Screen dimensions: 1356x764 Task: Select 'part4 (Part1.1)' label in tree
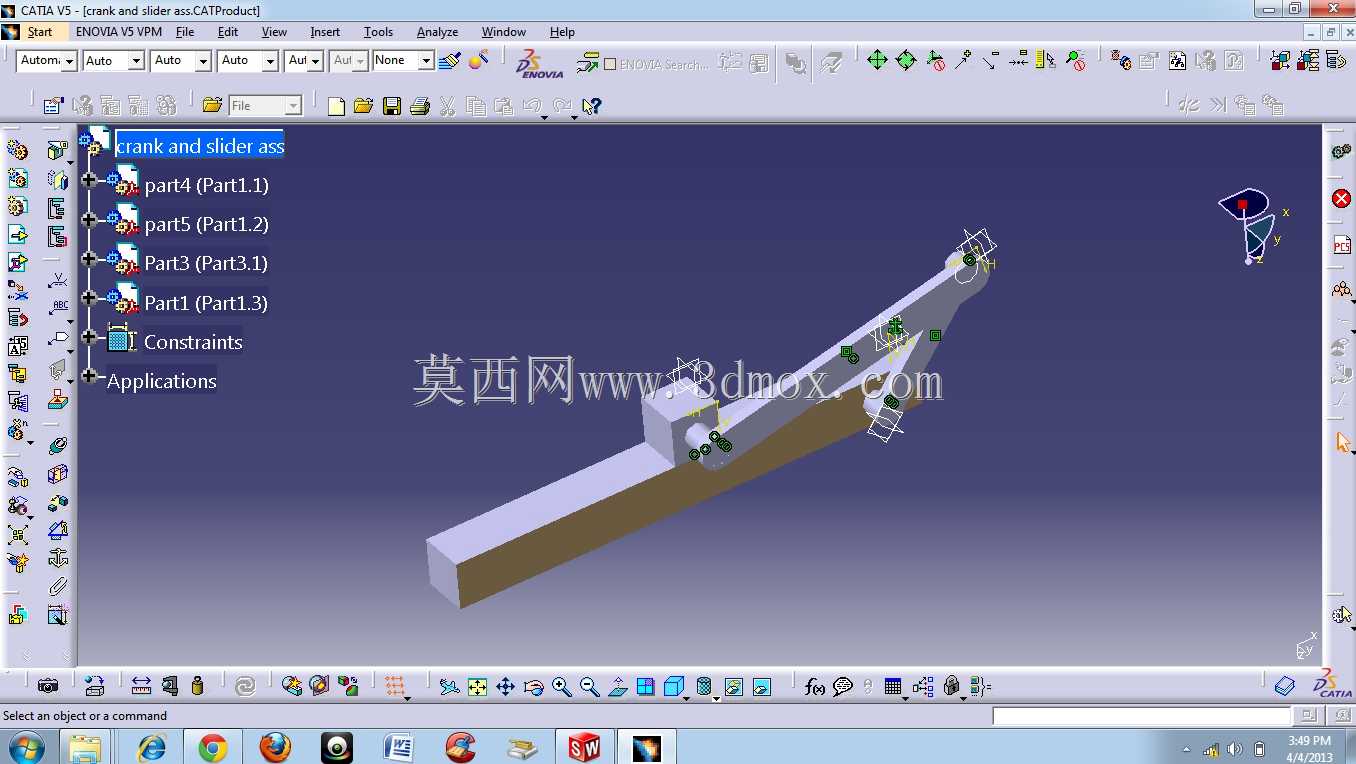pos(207,185)
